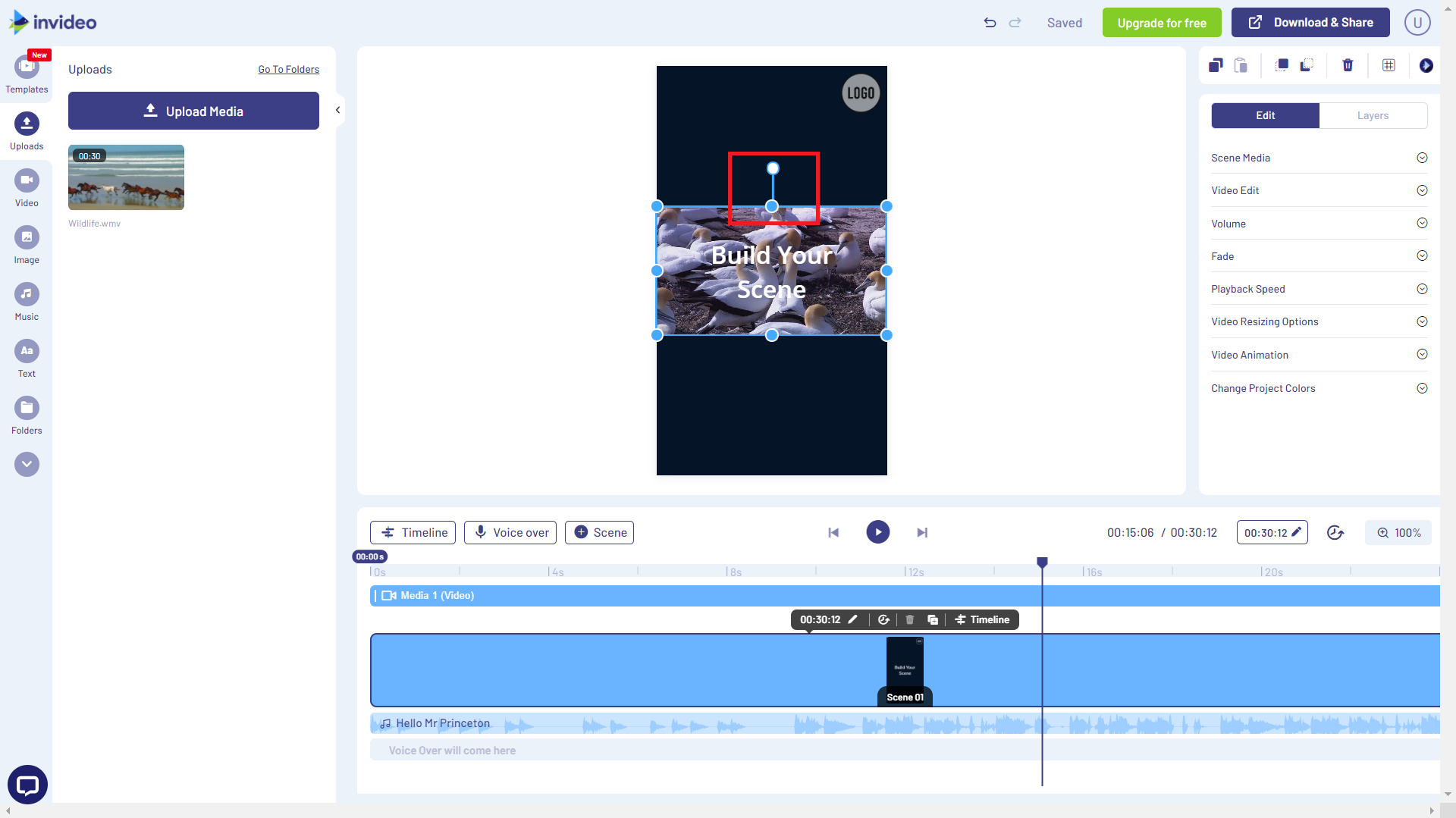Image resolution: width=1456 pixels, height=818 pixels.
Task: Expand the Playback Speed options
Action: click(1319, 289)
